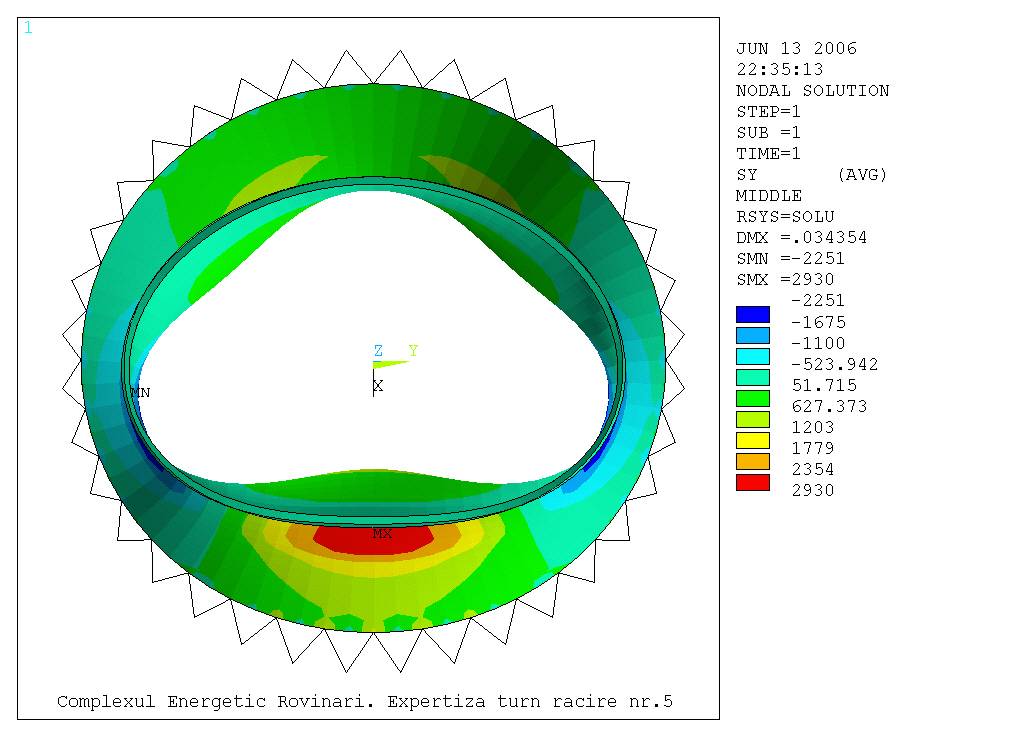
Task: Click the red legend color swatch
Action: (752, 482)
